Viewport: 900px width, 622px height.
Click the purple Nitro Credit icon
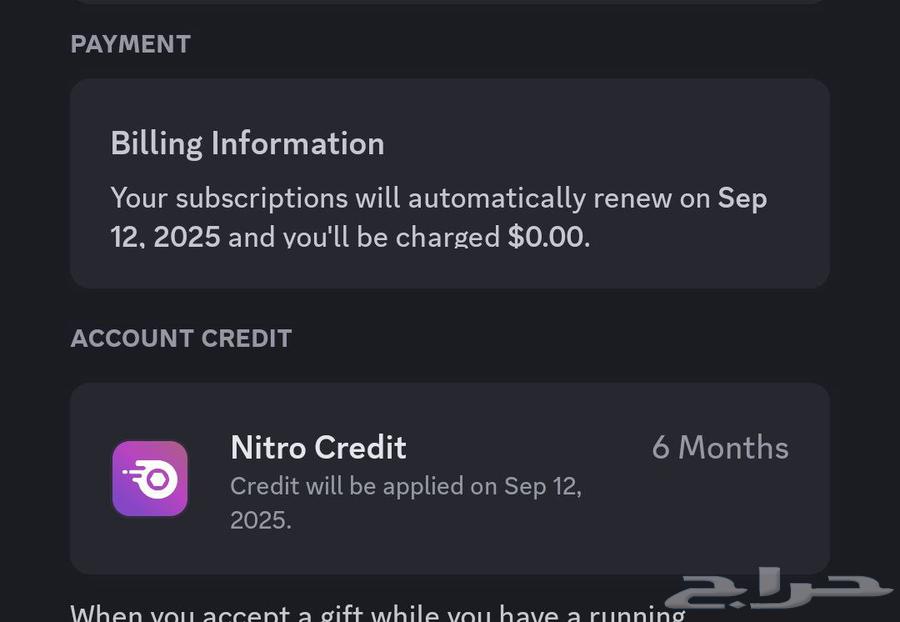click(x=150, y=479)
